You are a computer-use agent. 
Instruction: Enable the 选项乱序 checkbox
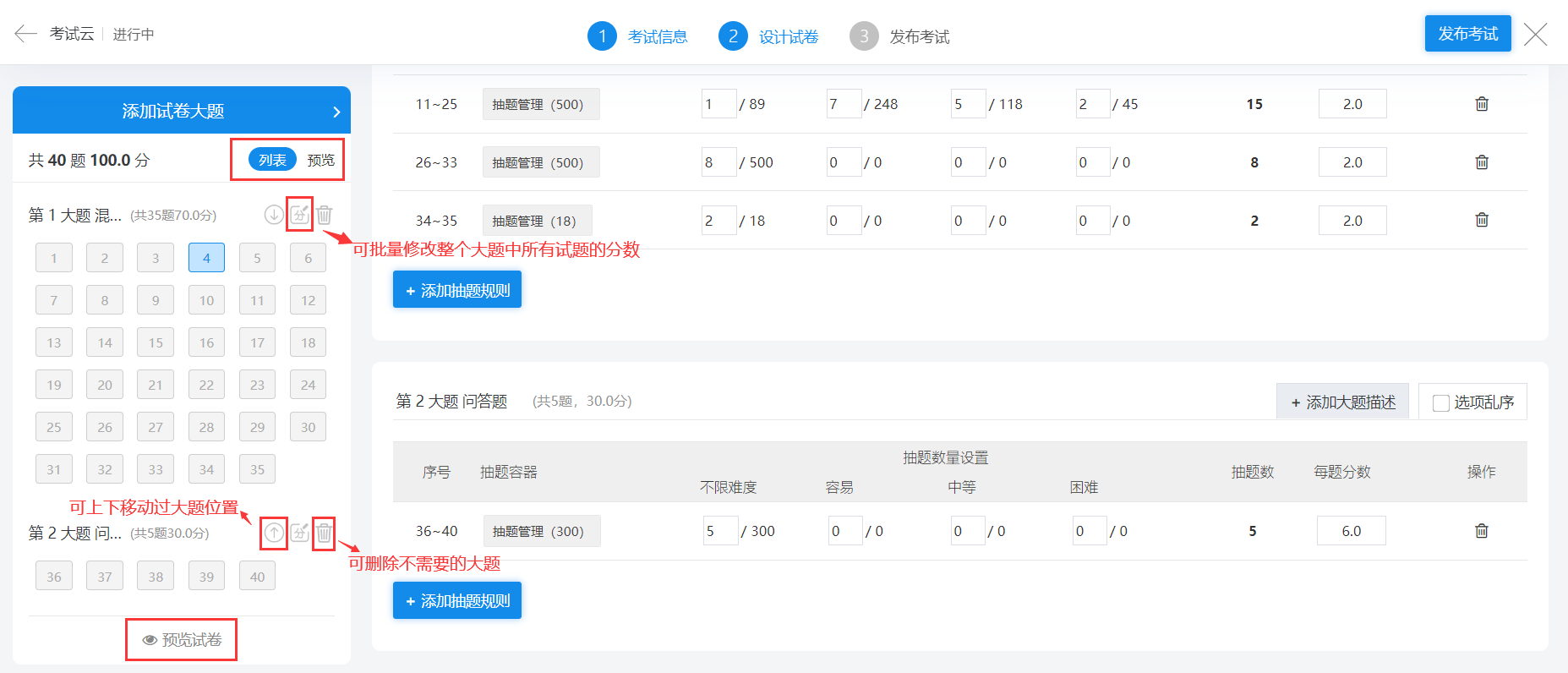click(1441, 403)
